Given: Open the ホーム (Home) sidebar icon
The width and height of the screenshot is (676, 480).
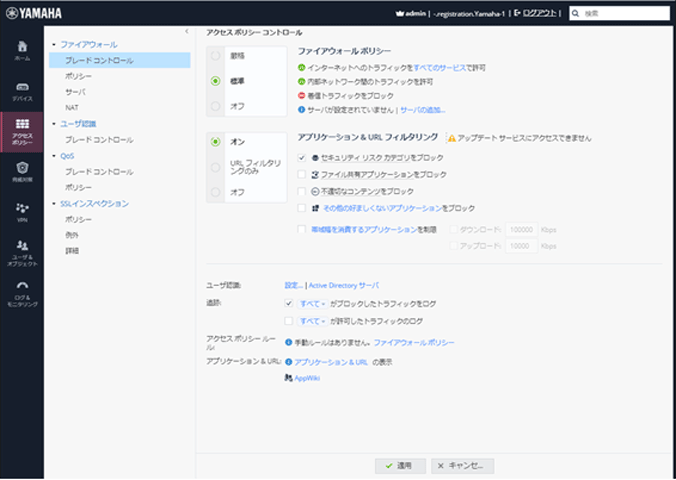Looking at the screenshot, I should pos(21,51).
